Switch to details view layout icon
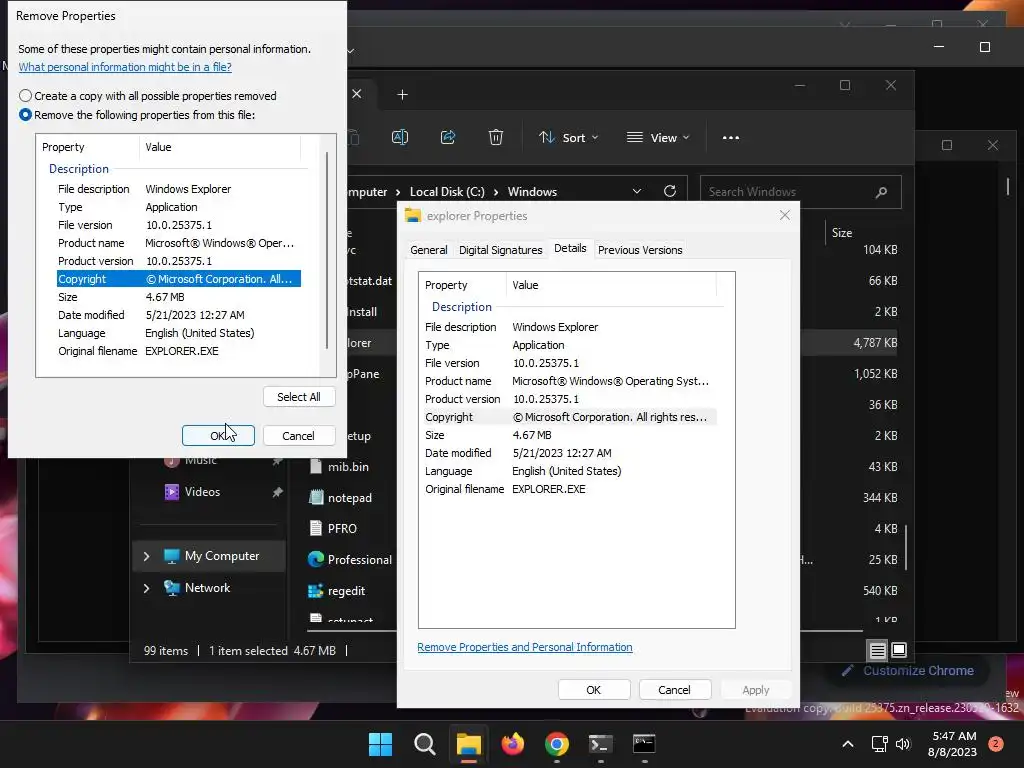The image size is (1024, 768). tap(877, 650)
